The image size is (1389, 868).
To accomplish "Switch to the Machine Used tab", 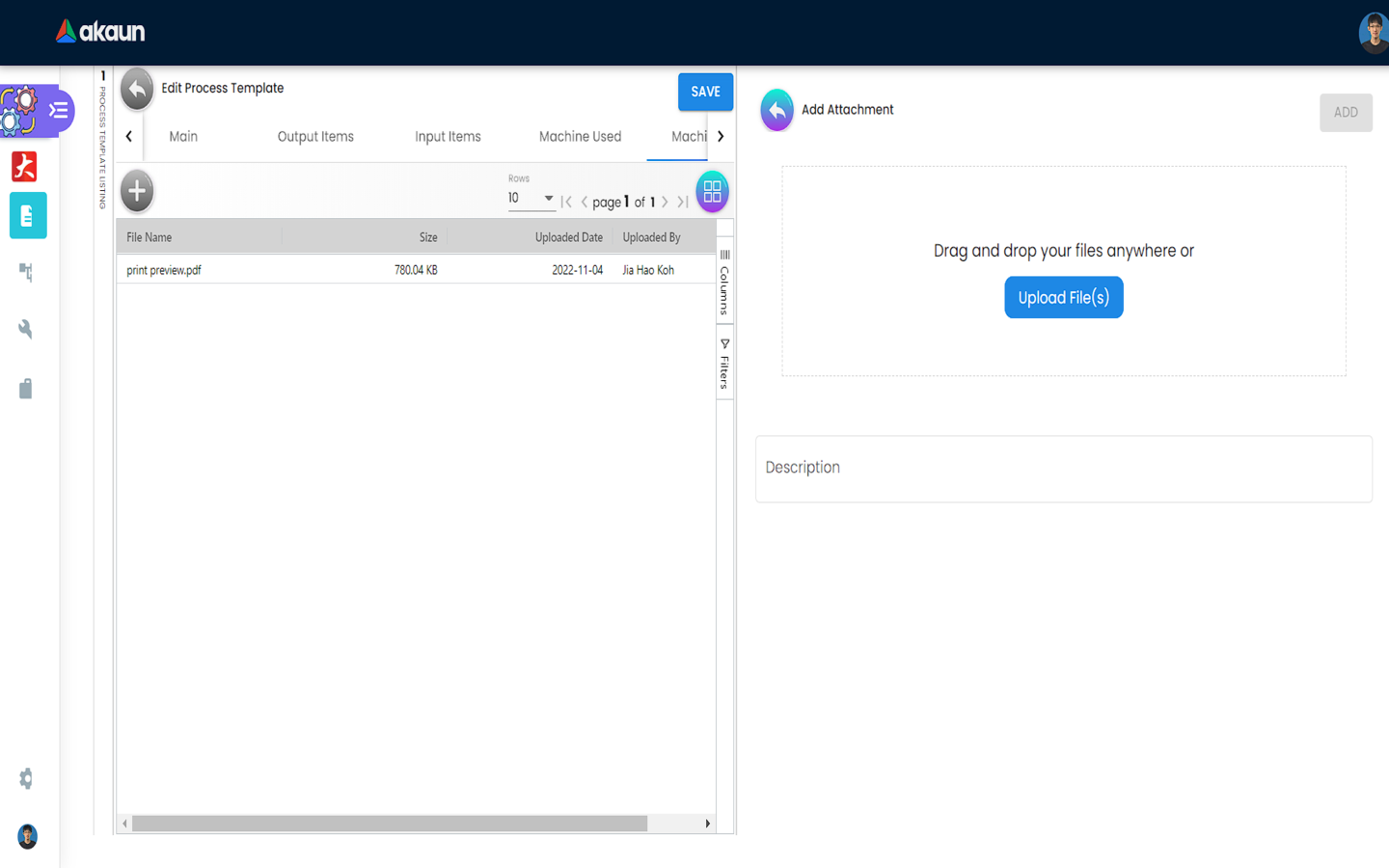I will (x=580, y=137).
